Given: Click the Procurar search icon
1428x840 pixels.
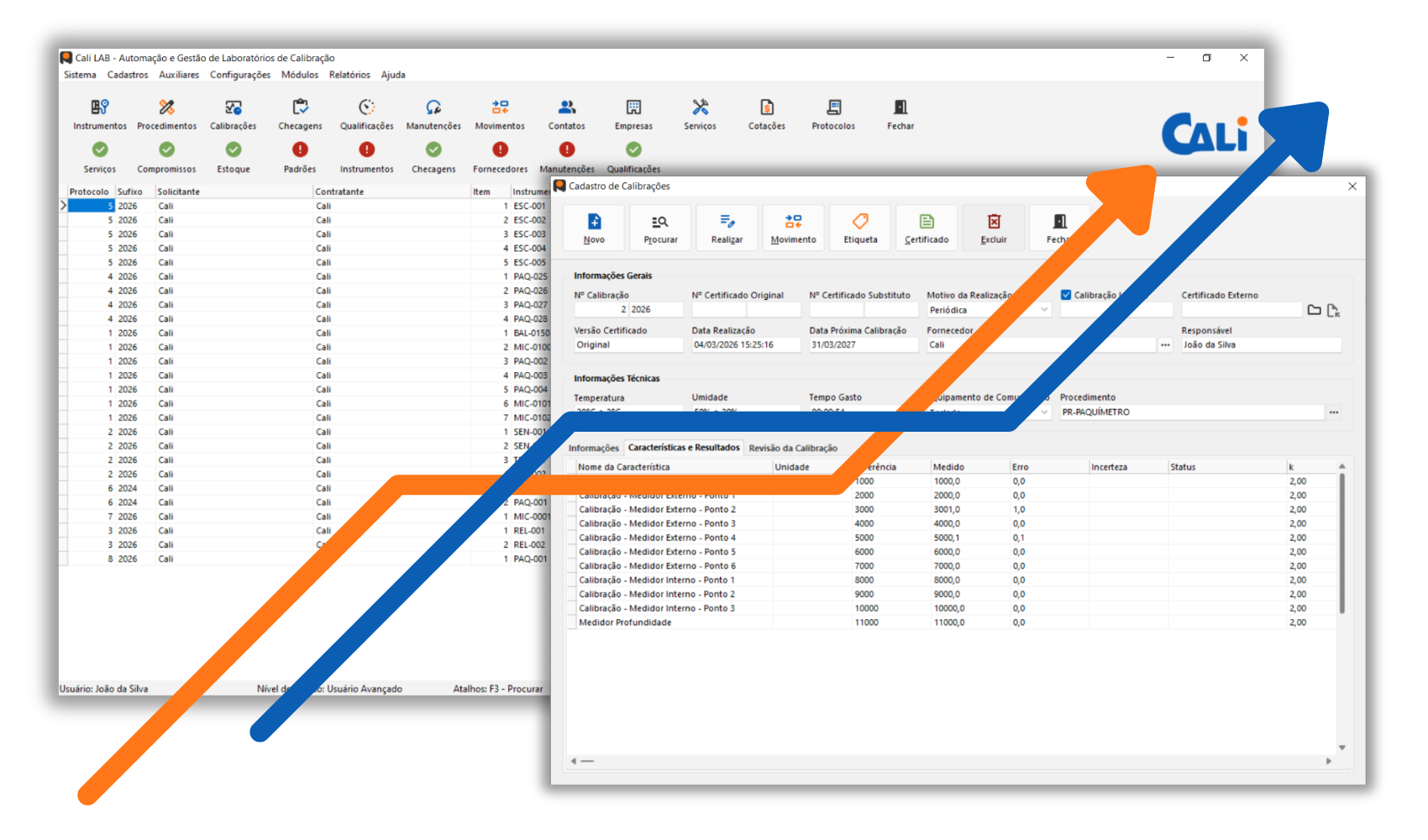Looking at the screenshot, I should tap(660, 223).
